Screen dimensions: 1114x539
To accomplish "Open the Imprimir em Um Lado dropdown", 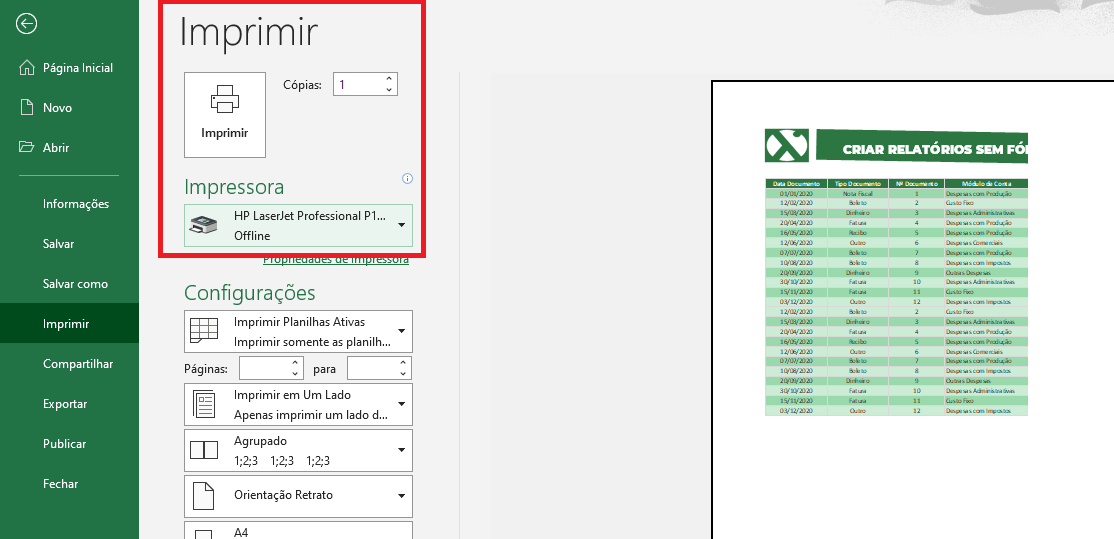I will tap(401, 404).
